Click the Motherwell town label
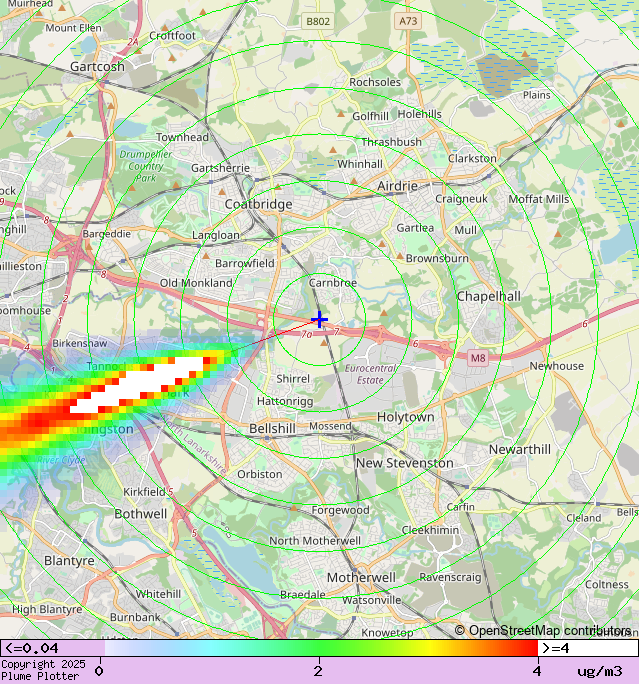Viewport: 639px width, 684px height. click(x=361, y=578)
